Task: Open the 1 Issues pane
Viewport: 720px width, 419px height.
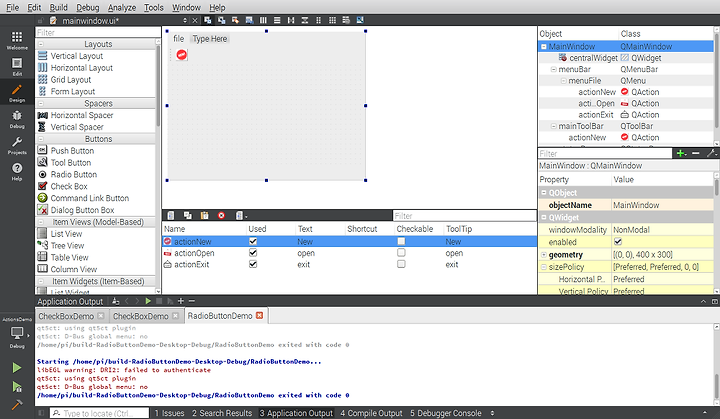Action: 169,413
